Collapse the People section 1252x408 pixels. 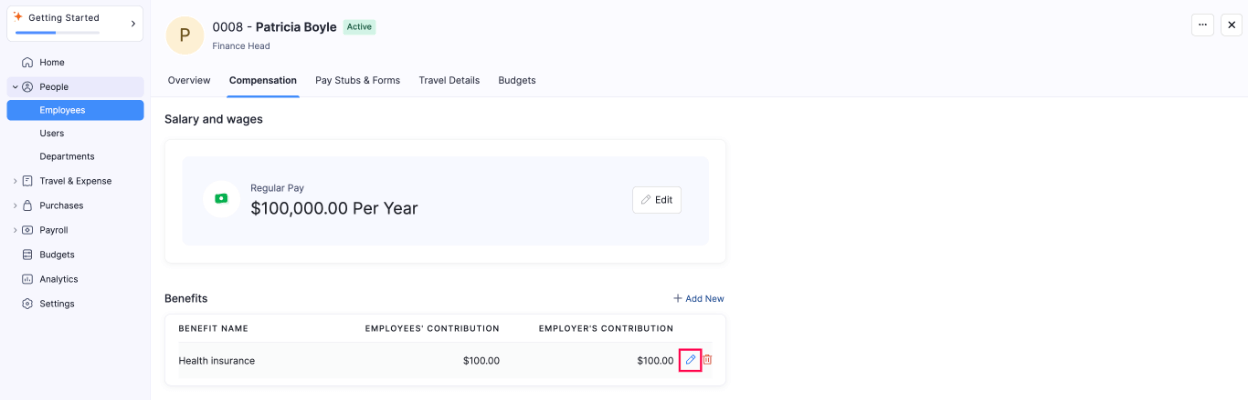pos(15,87)
